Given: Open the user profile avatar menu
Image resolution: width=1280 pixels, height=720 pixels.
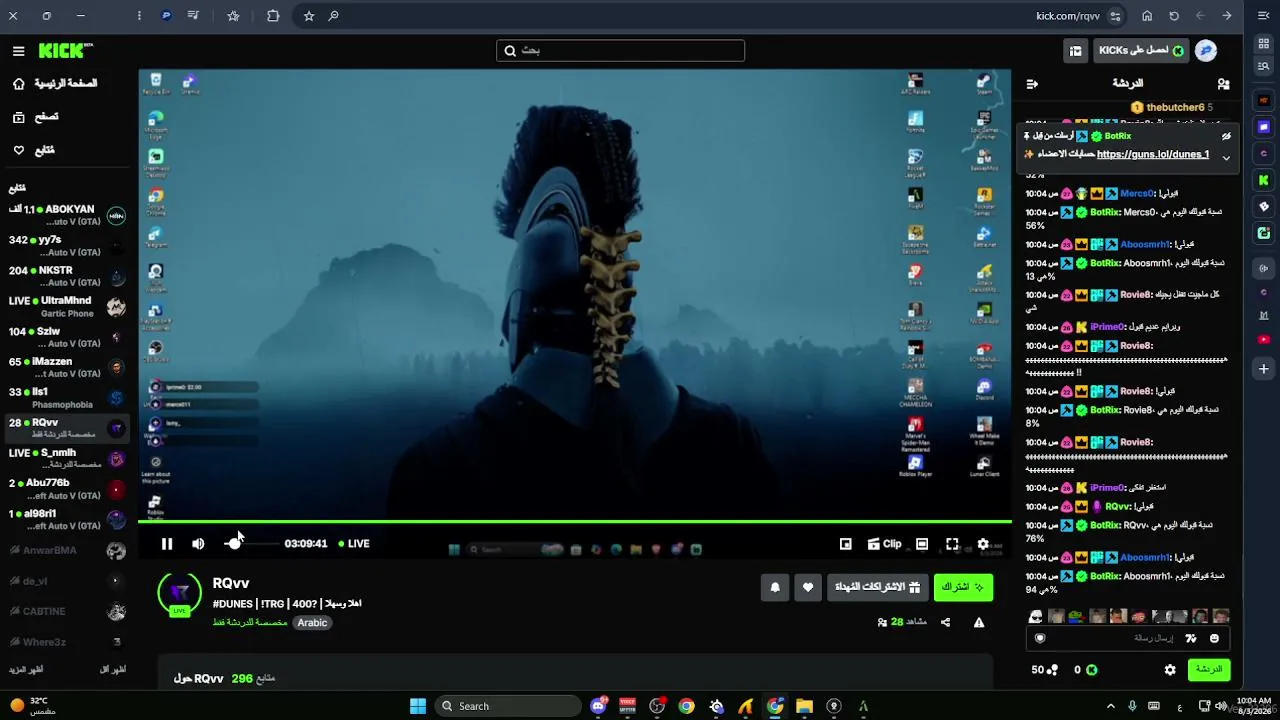Looking at the screenshot, I should [x=1206, y=51].
